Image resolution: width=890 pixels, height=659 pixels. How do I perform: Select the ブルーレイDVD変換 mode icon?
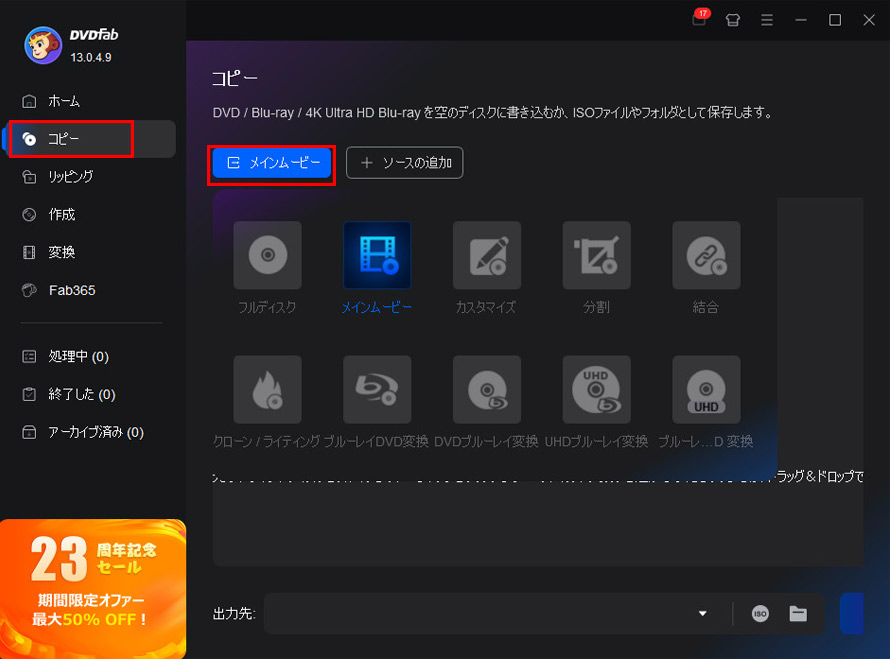pos(377,389)
